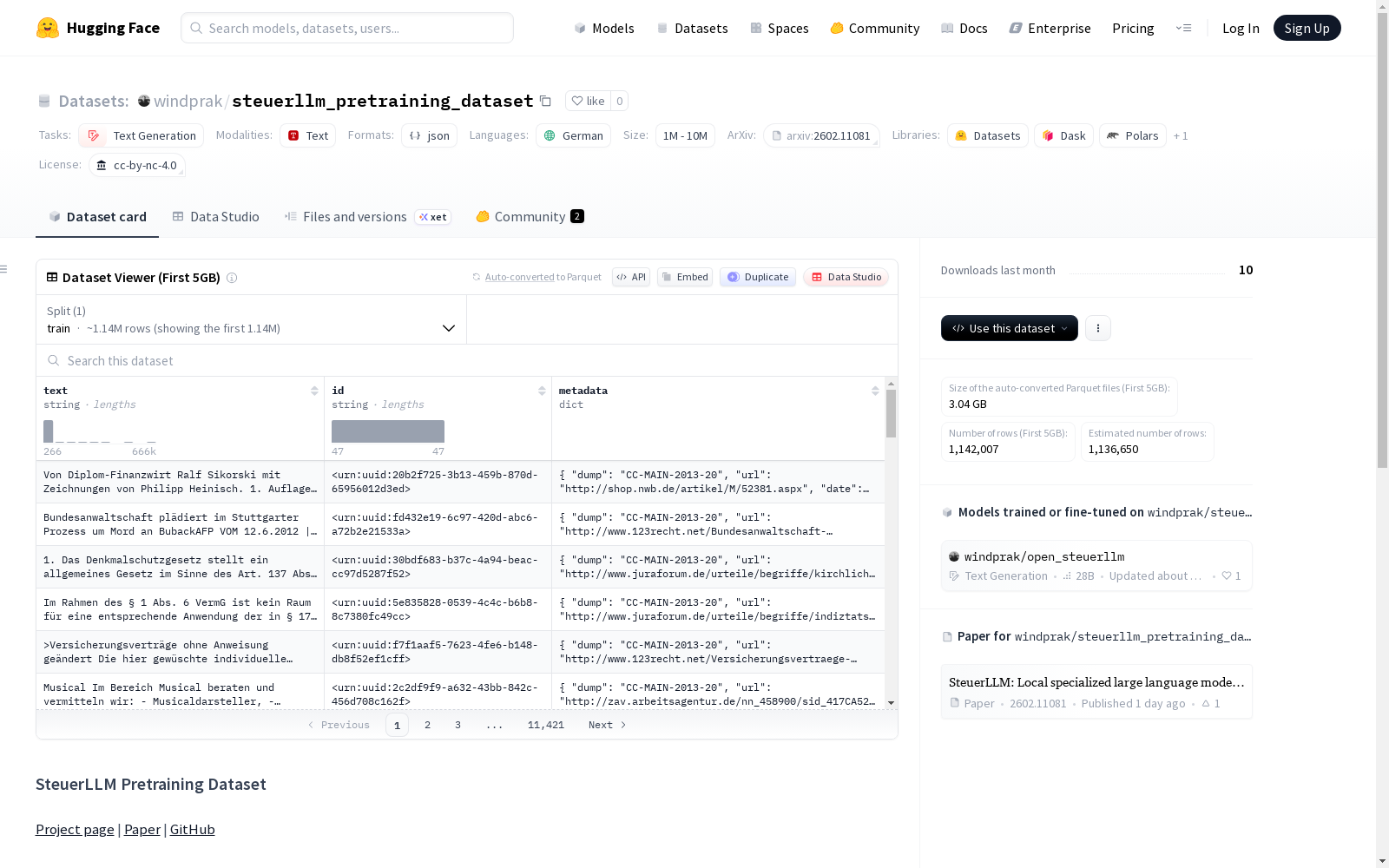This screenshot has height=868, width=1389.
Task: Open the windprak/open_steuerllm model card
Action: click(x=1096, y=565)
